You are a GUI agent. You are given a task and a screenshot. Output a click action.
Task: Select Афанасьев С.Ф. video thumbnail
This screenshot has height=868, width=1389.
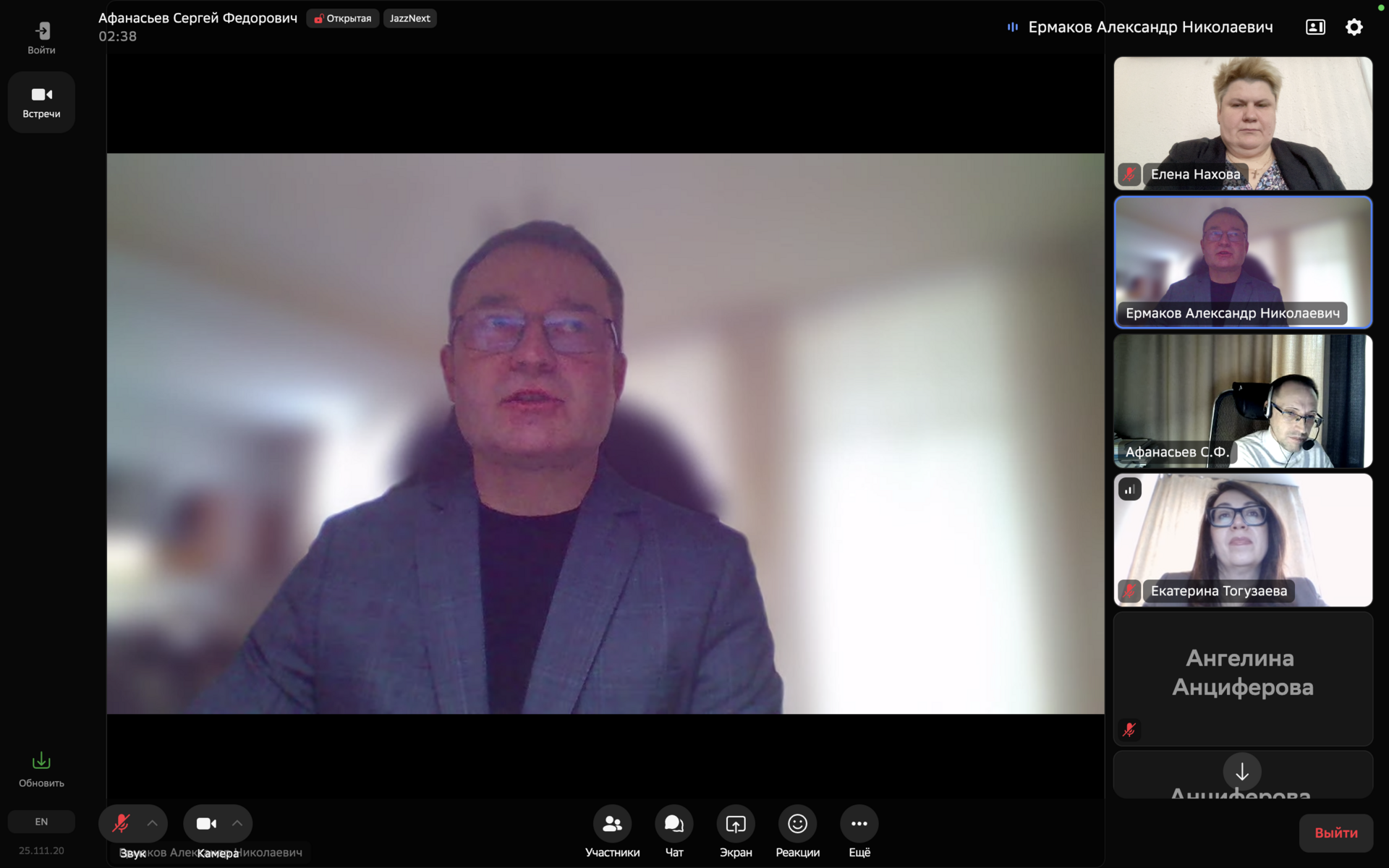(x=1243, y=401)
